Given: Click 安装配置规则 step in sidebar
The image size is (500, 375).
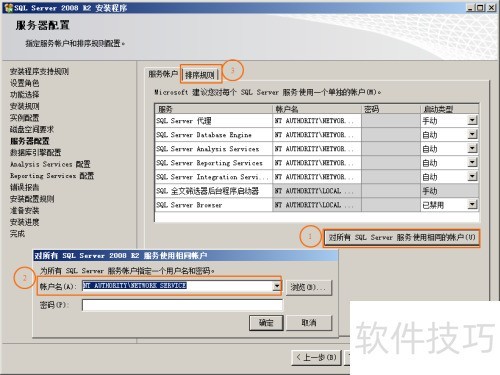Looking at the screenshot, I should coord(32,199).
